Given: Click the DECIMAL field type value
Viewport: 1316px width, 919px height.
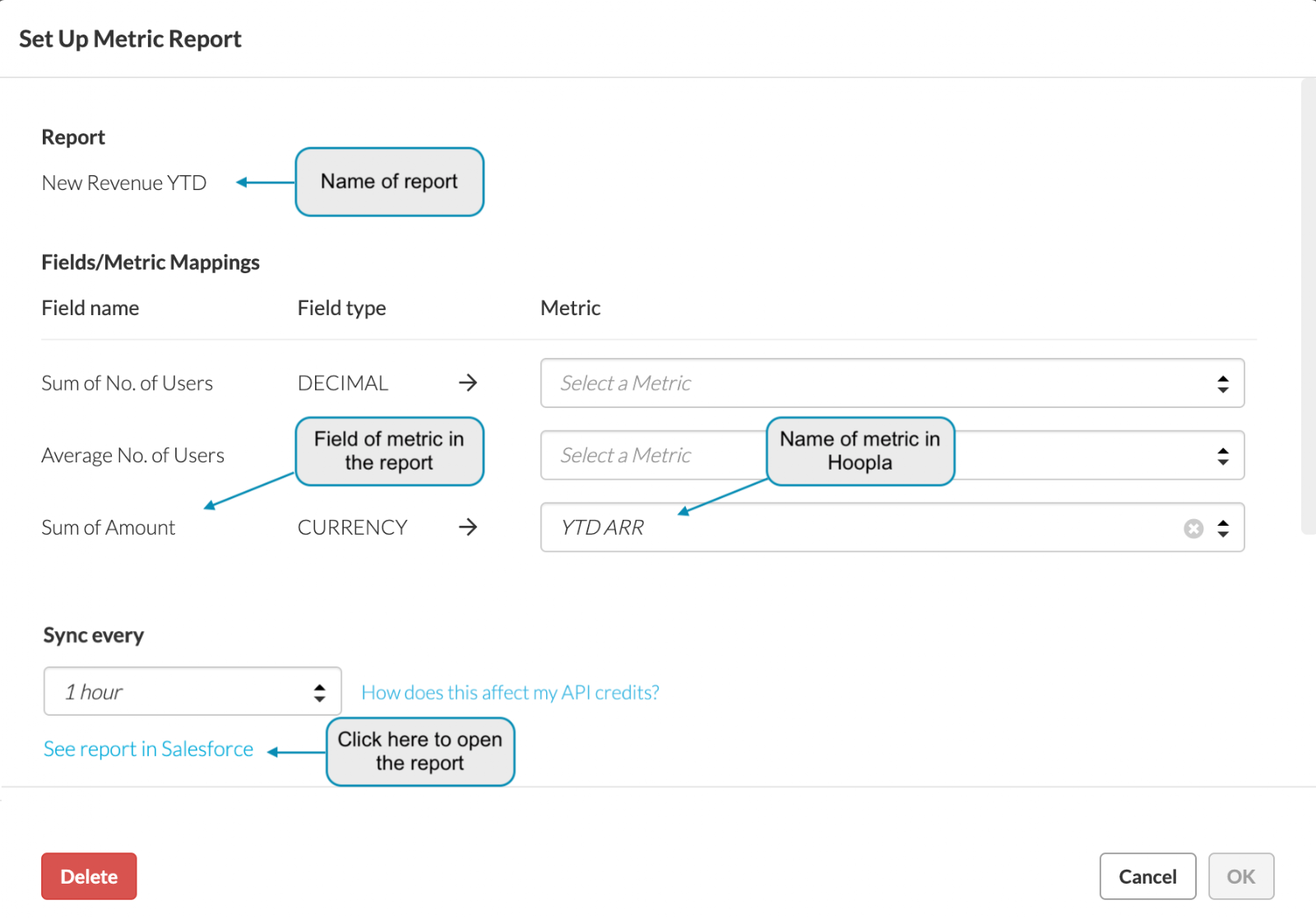Looking at the screenshot, I should point(343,383).
